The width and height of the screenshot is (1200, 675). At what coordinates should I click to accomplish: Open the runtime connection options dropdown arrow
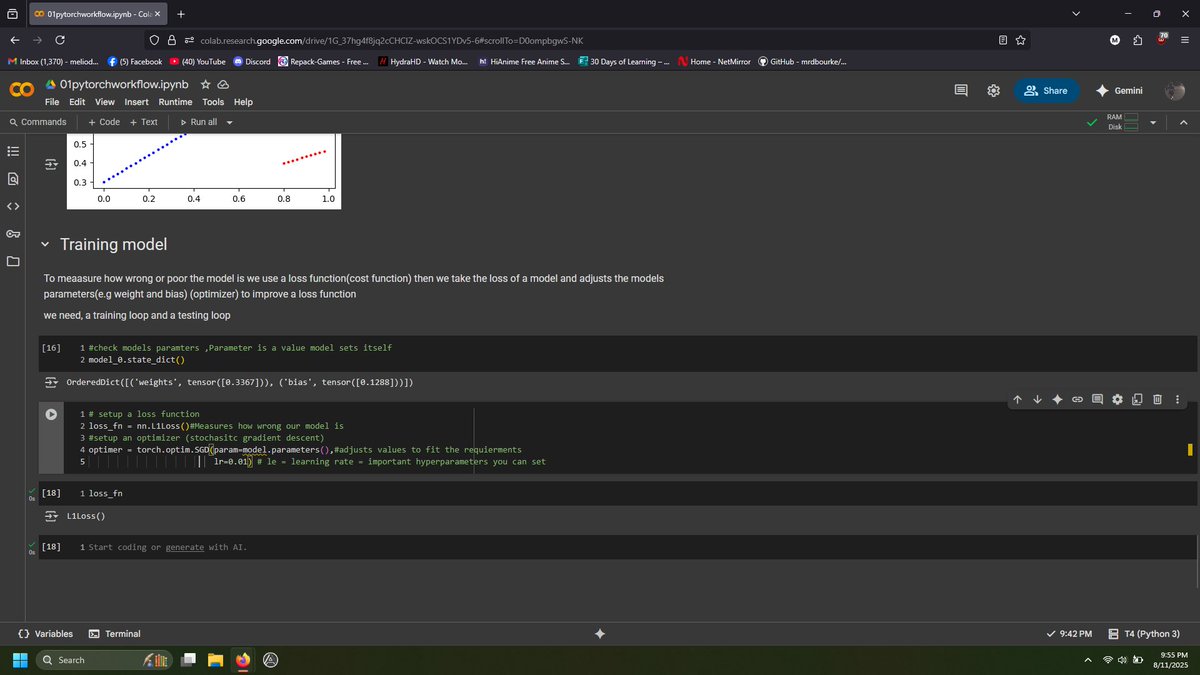pos(1153,122)
